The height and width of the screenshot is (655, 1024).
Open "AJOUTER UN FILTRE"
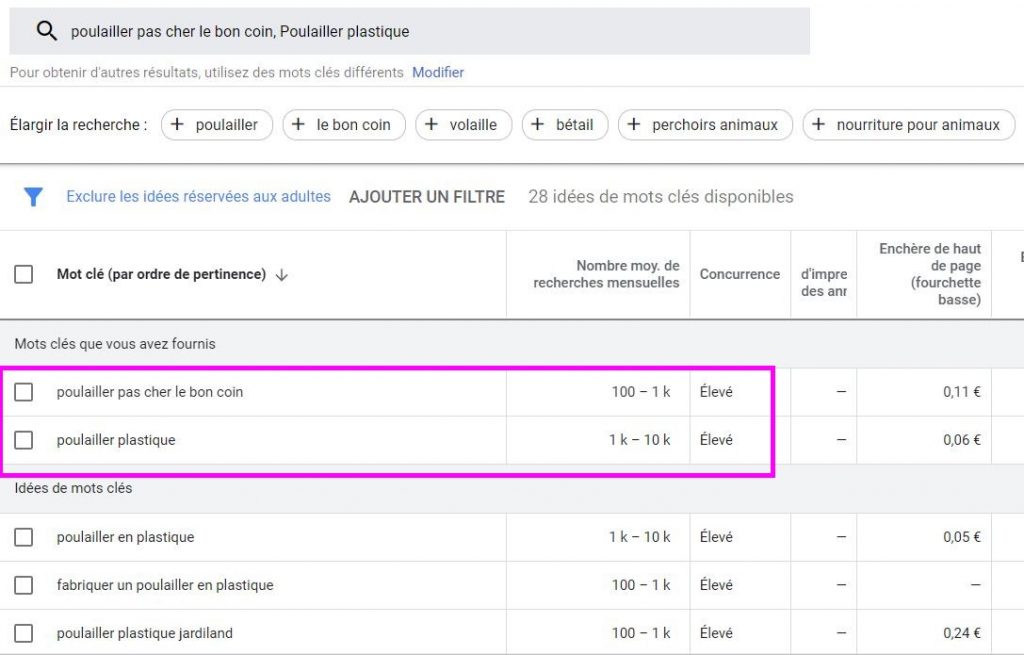click(x=426, y=196)
